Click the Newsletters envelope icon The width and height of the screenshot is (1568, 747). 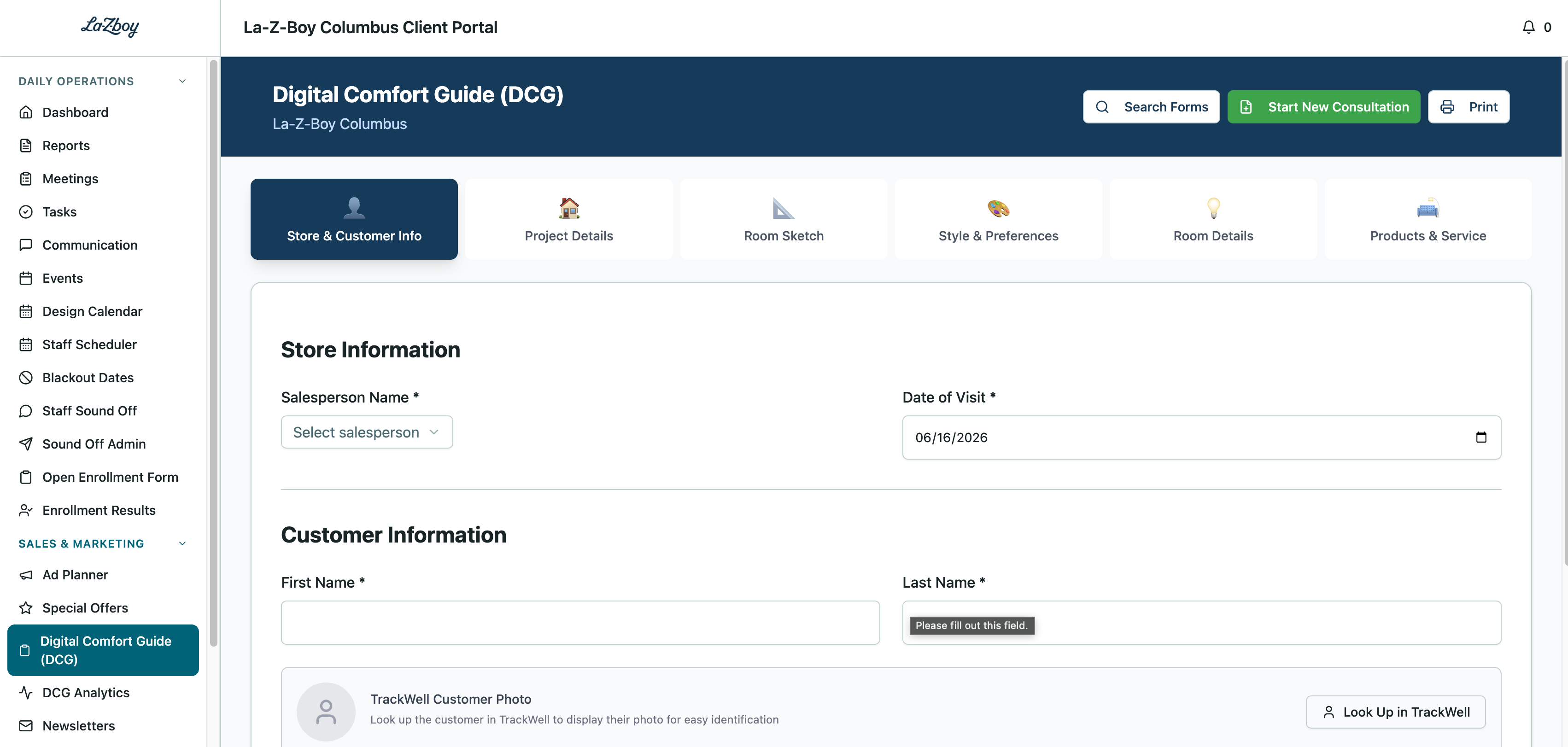(x=26, y=726)
